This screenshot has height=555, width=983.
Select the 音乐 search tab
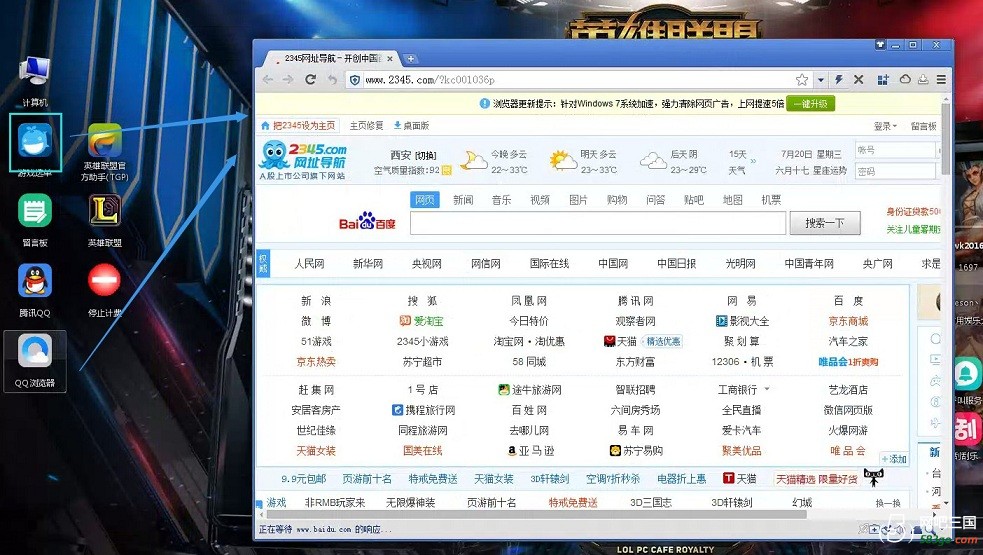[502, 199]
